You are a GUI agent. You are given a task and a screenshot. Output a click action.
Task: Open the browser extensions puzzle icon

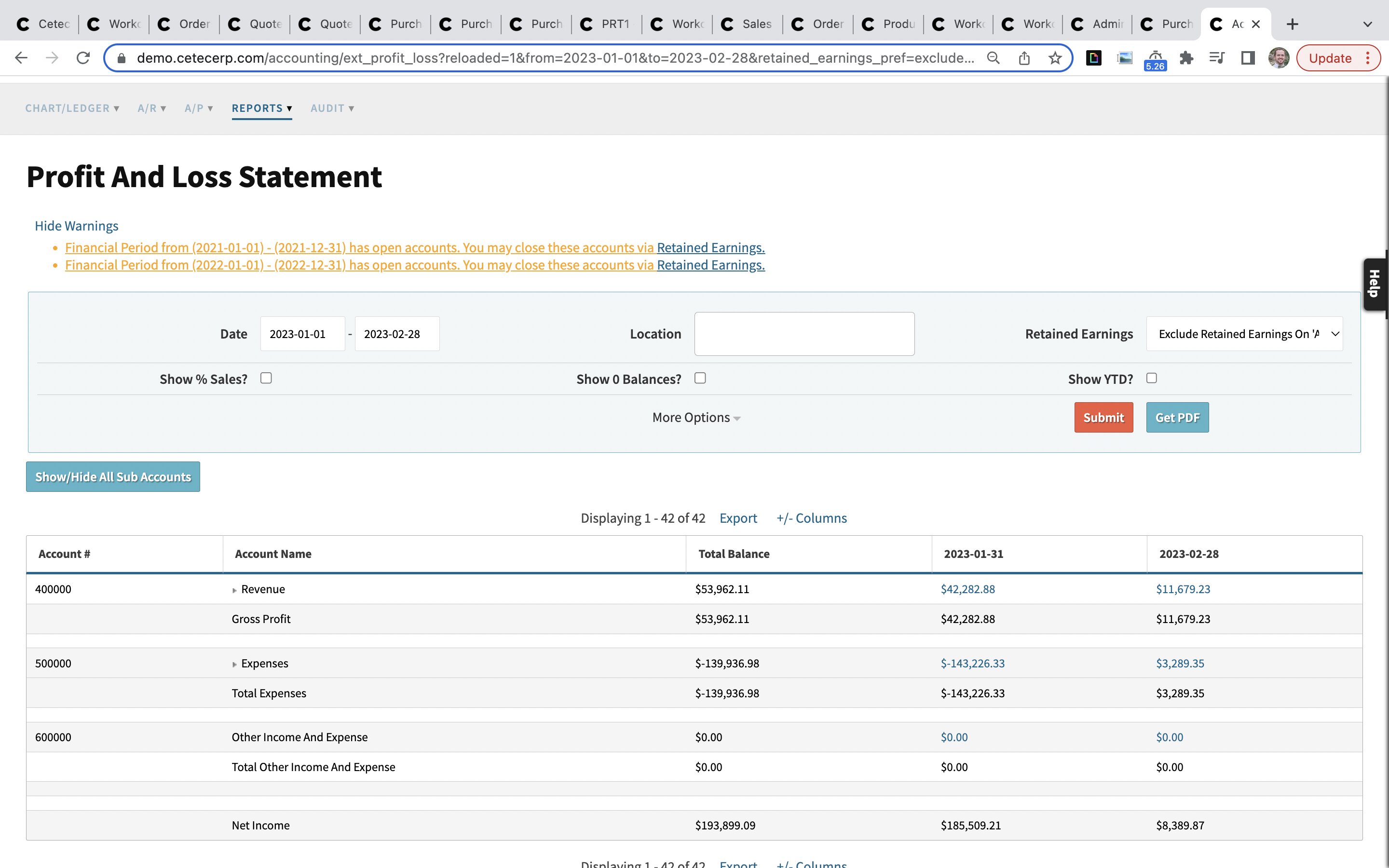tap(1186, 58)
